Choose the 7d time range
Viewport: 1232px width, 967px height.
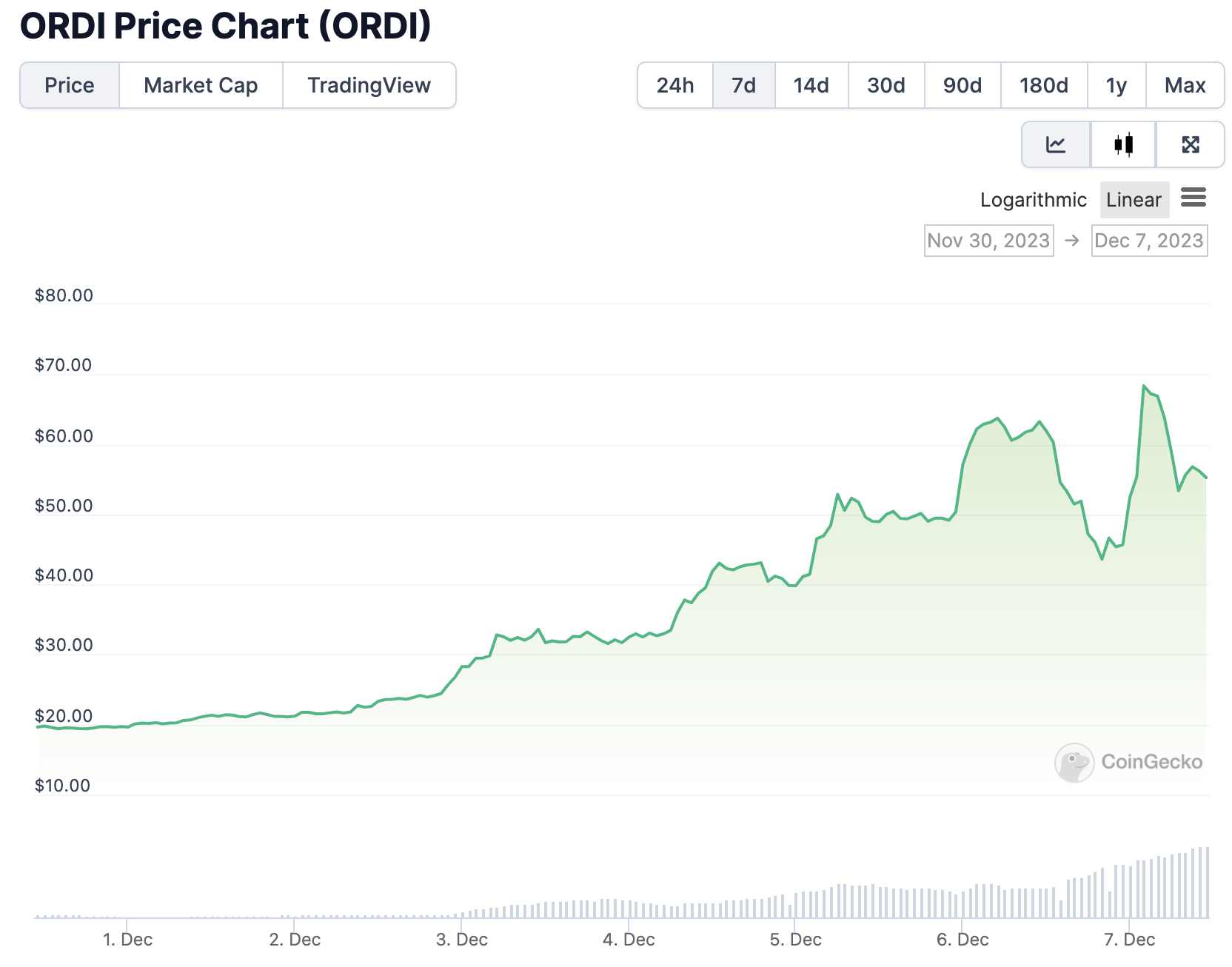[x=743, y=86]
